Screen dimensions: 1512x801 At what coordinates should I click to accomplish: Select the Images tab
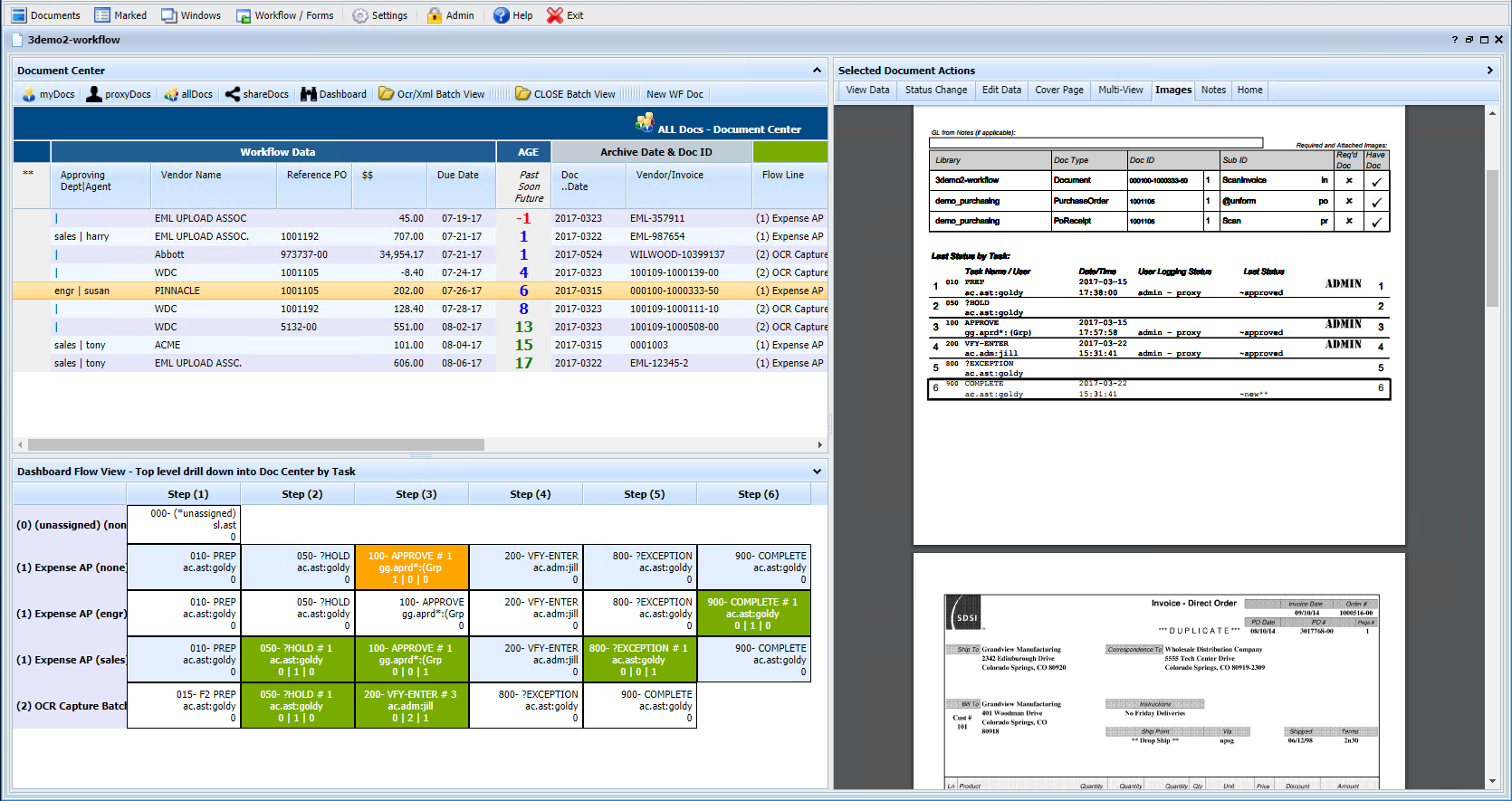(x=1173, y=90)
